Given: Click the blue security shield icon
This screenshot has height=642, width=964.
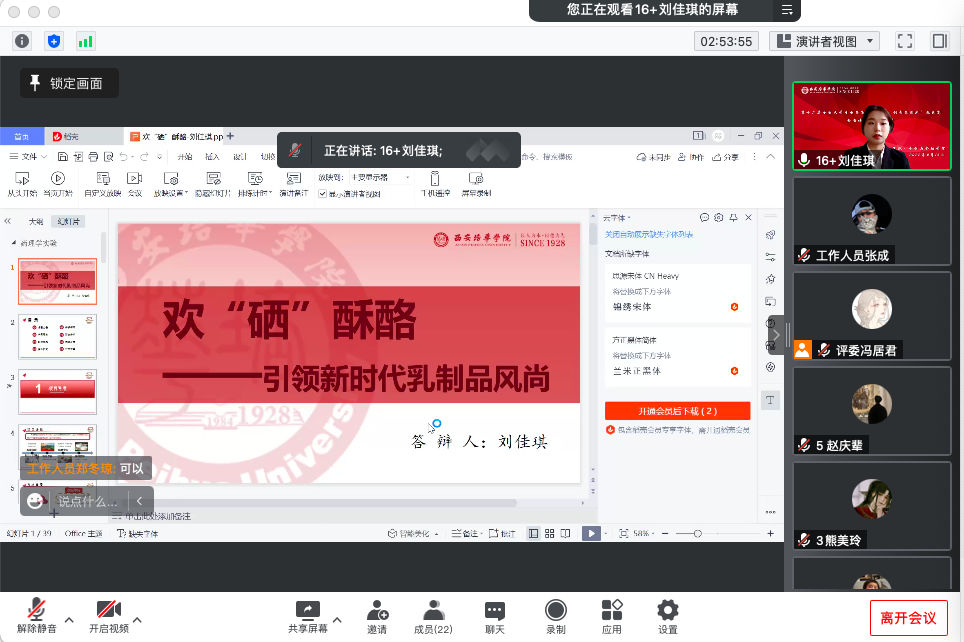Looking at the screenshot, I should coord(54,41).
